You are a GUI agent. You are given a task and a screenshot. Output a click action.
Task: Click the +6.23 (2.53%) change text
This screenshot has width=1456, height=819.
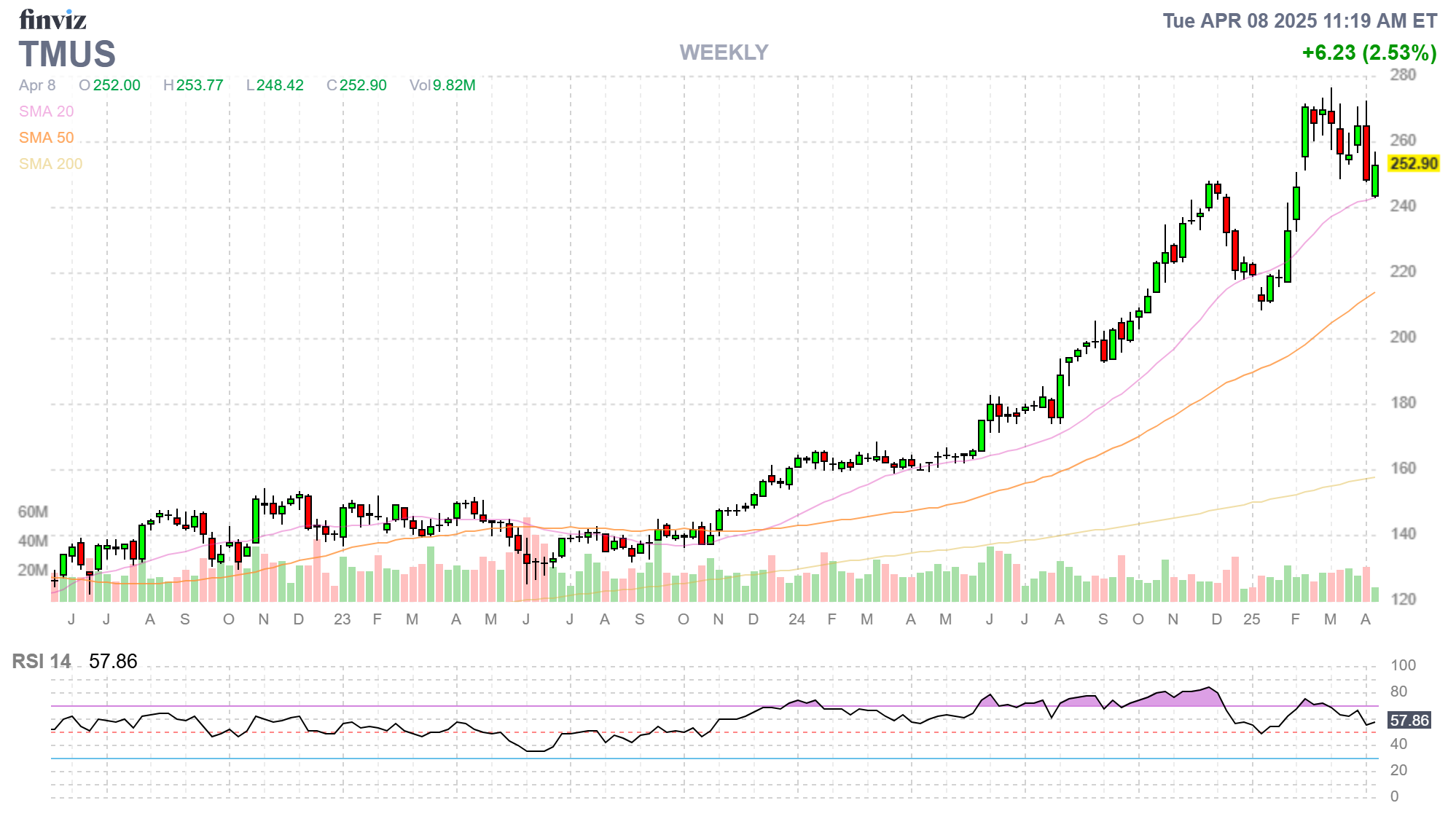1369,52
